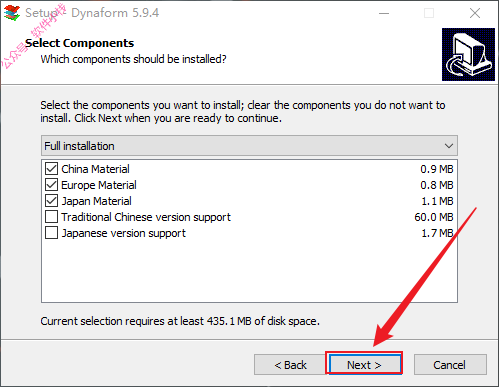Minimize the Setup window
The height and width of the screenshot is (387, 499).
(x=384, y=13)
